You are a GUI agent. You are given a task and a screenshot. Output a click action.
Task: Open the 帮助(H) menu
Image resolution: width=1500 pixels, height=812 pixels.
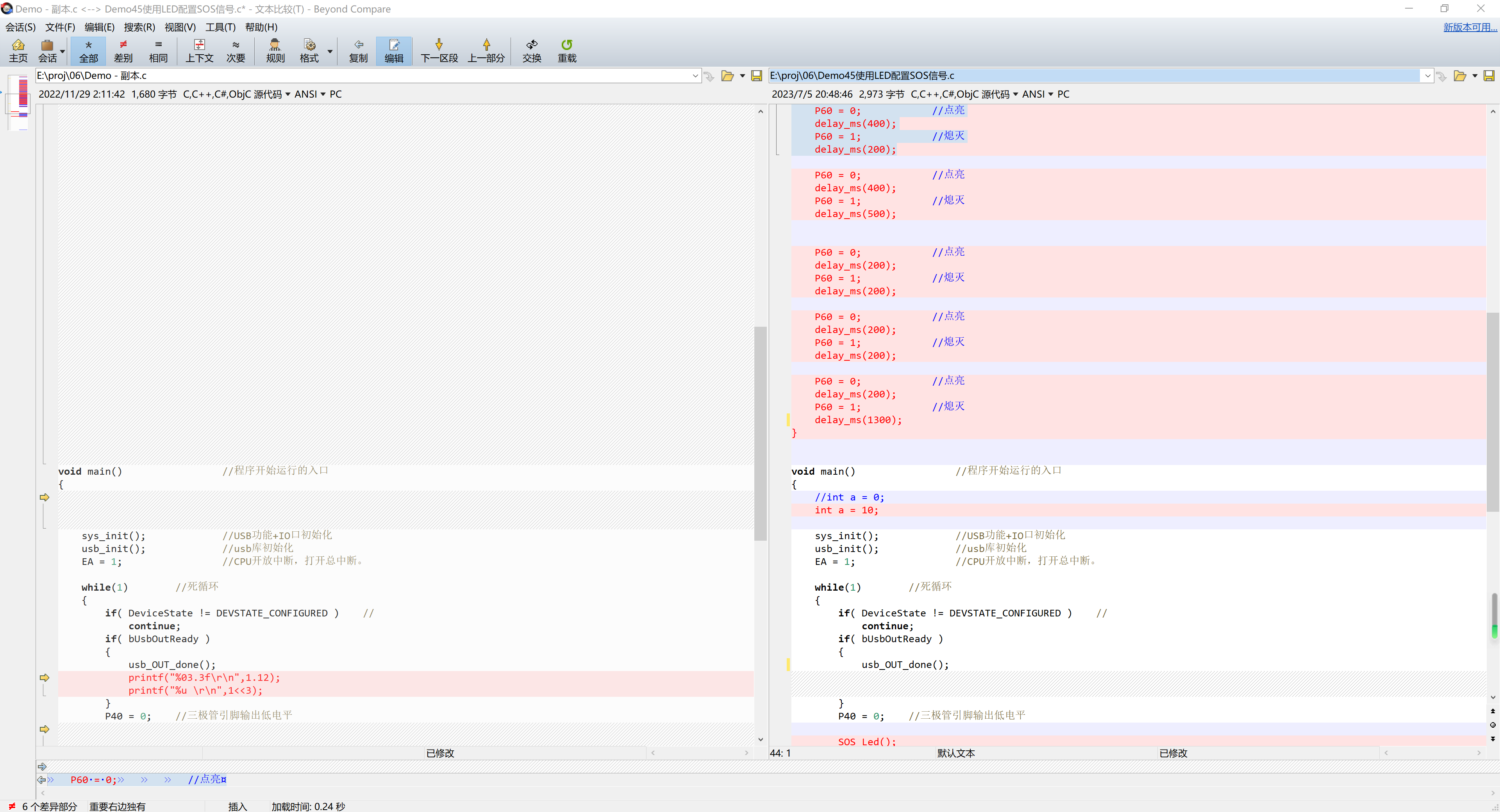tap(261, 27)
